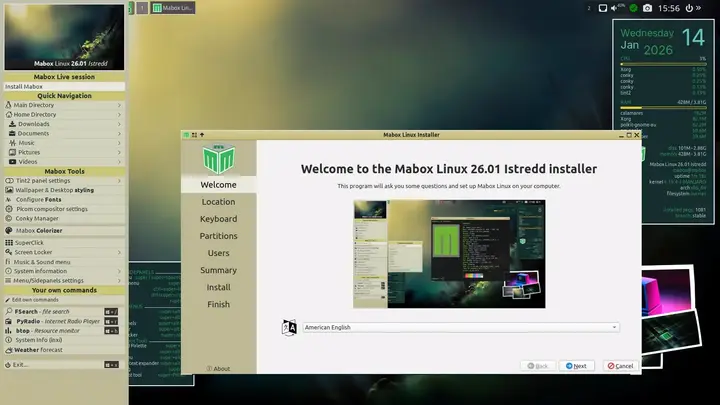720x405 pixels.
Task: Select the Keyboard step in installer sidebar
Action: 218,219
